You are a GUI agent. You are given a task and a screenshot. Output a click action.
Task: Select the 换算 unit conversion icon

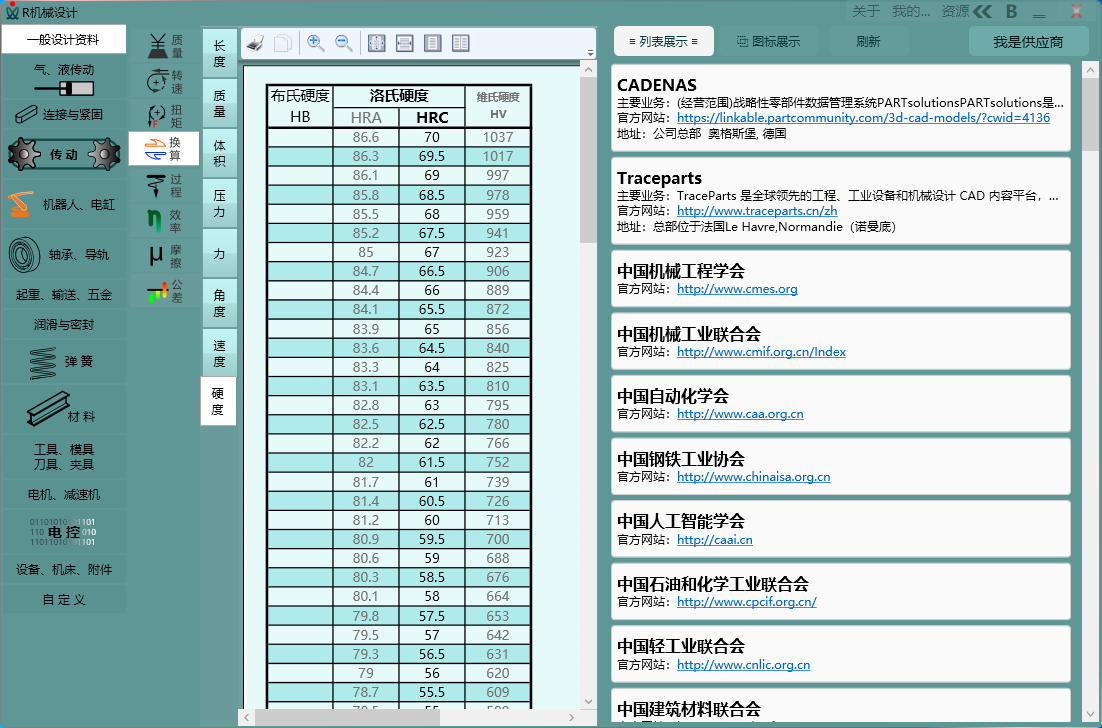tap(164, 148)
